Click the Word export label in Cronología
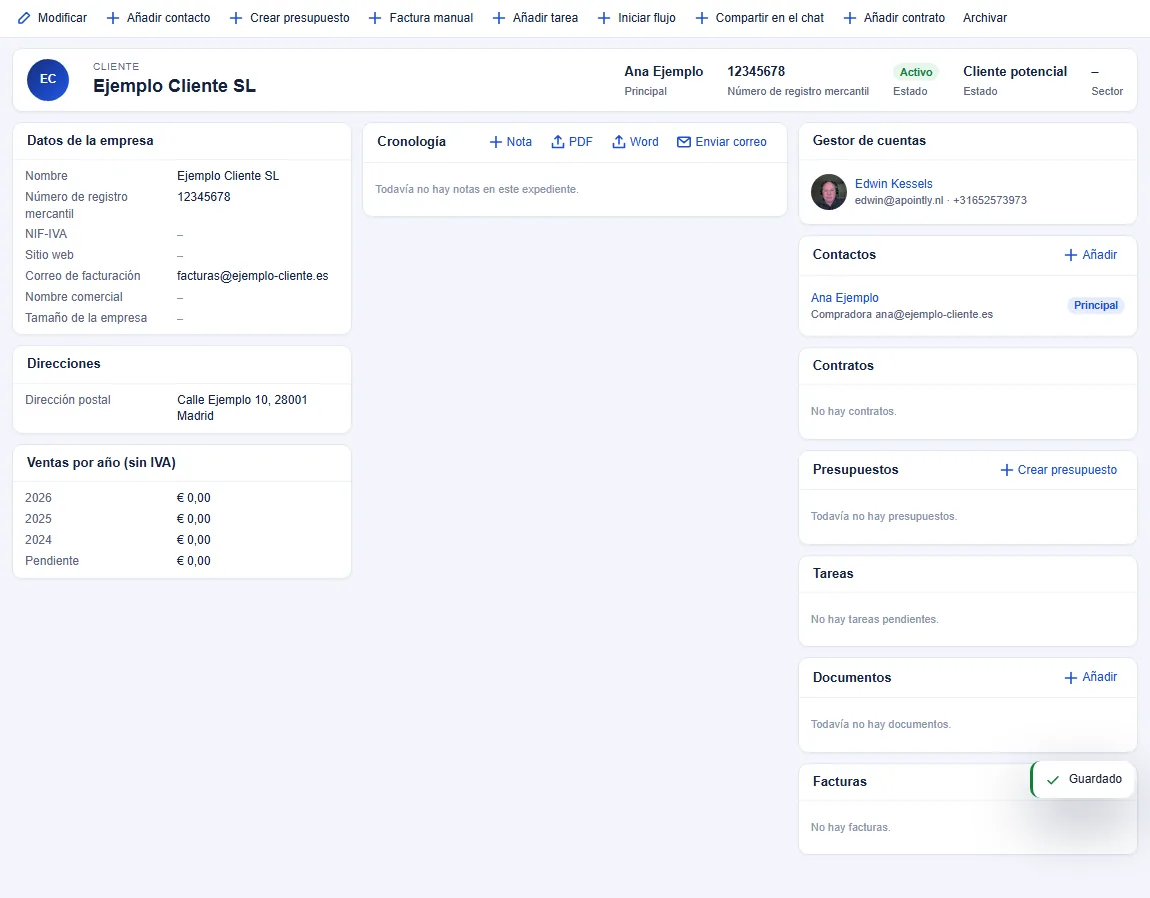The height and width of the screenshot is (898, 1150). [x=644, y=142]
